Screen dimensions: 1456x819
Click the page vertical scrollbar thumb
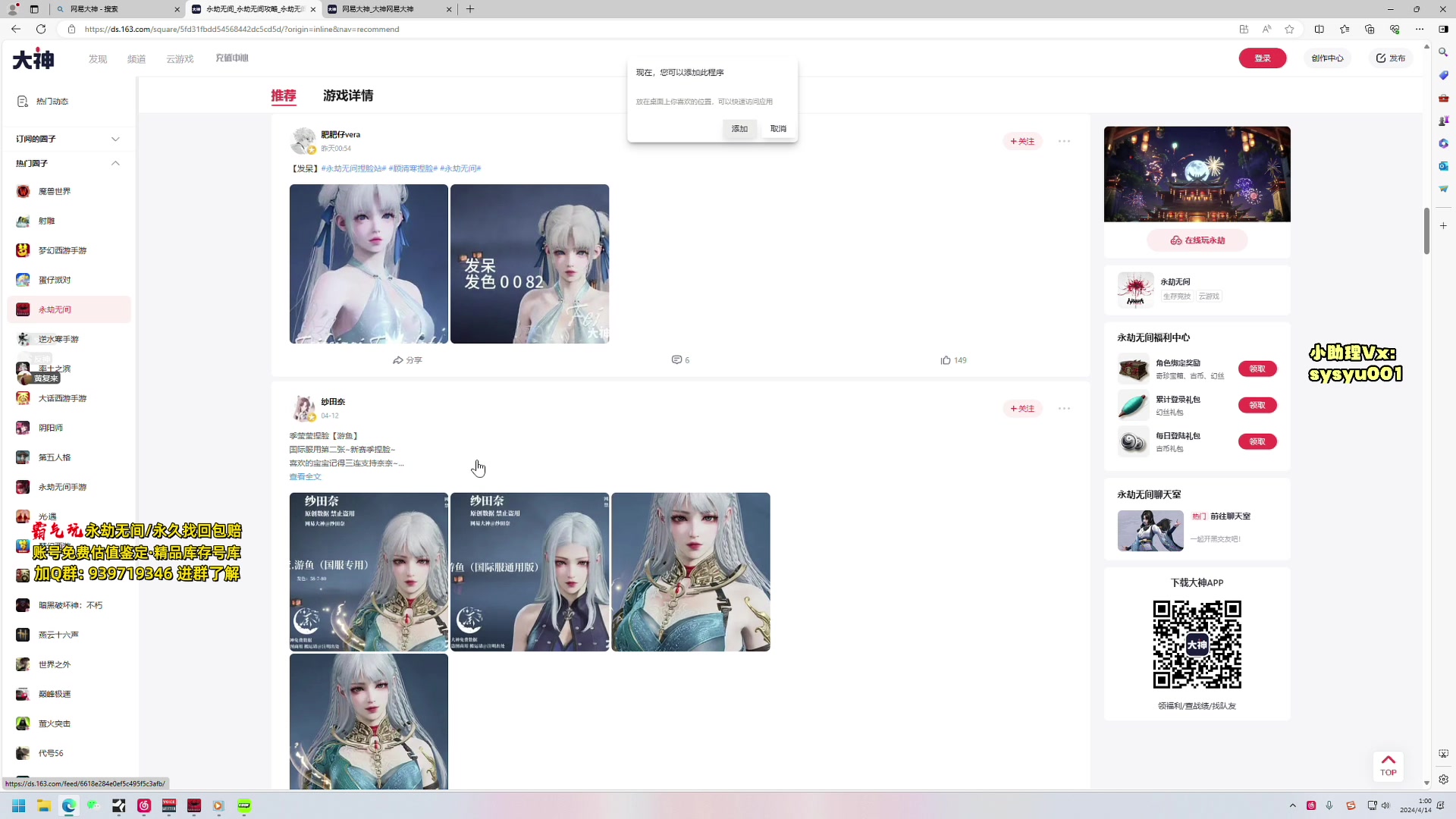pyautogui.click(x=1426, y=231)
